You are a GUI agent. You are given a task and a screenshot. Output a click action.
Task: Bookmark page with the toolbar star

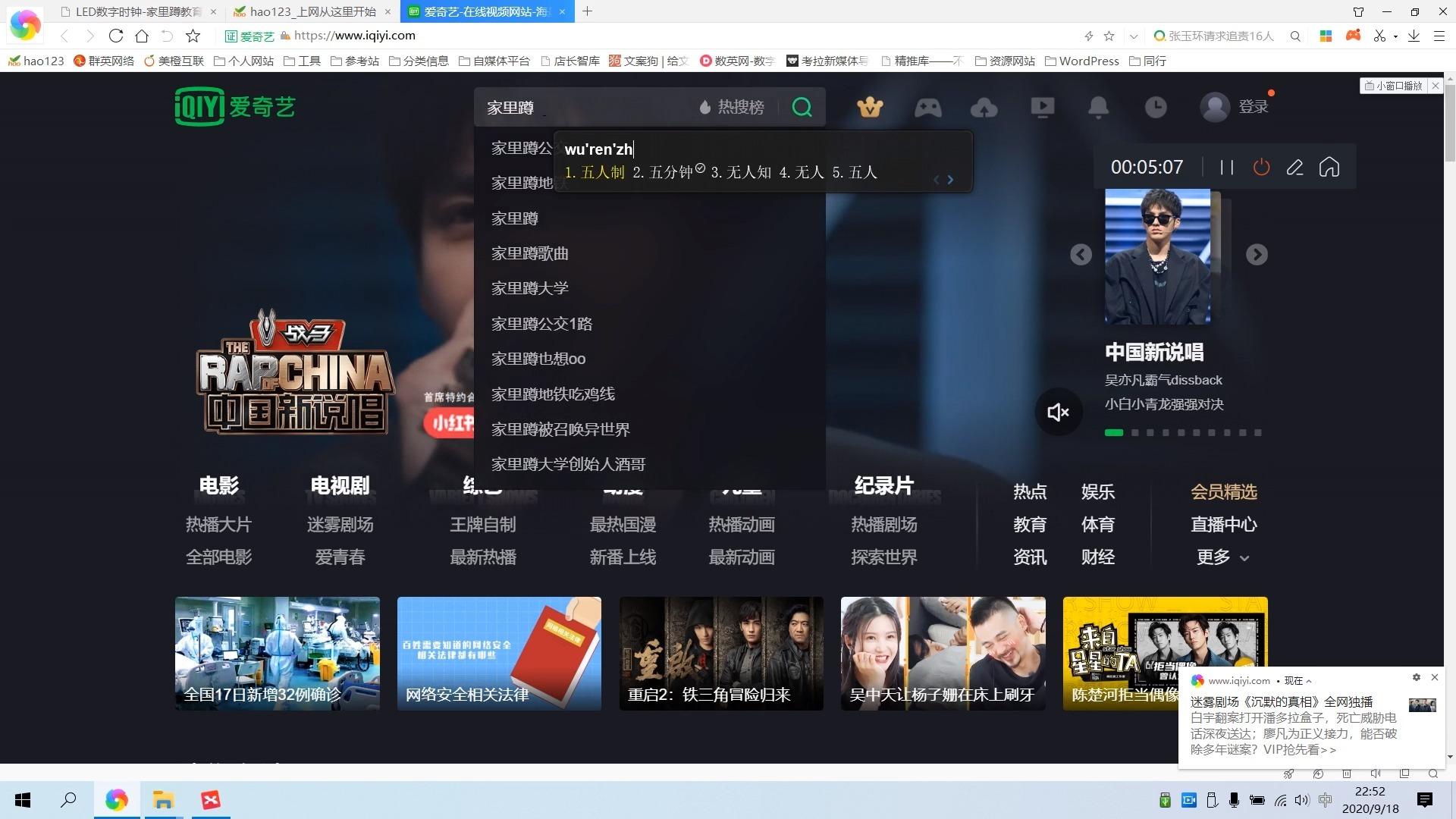193,36
